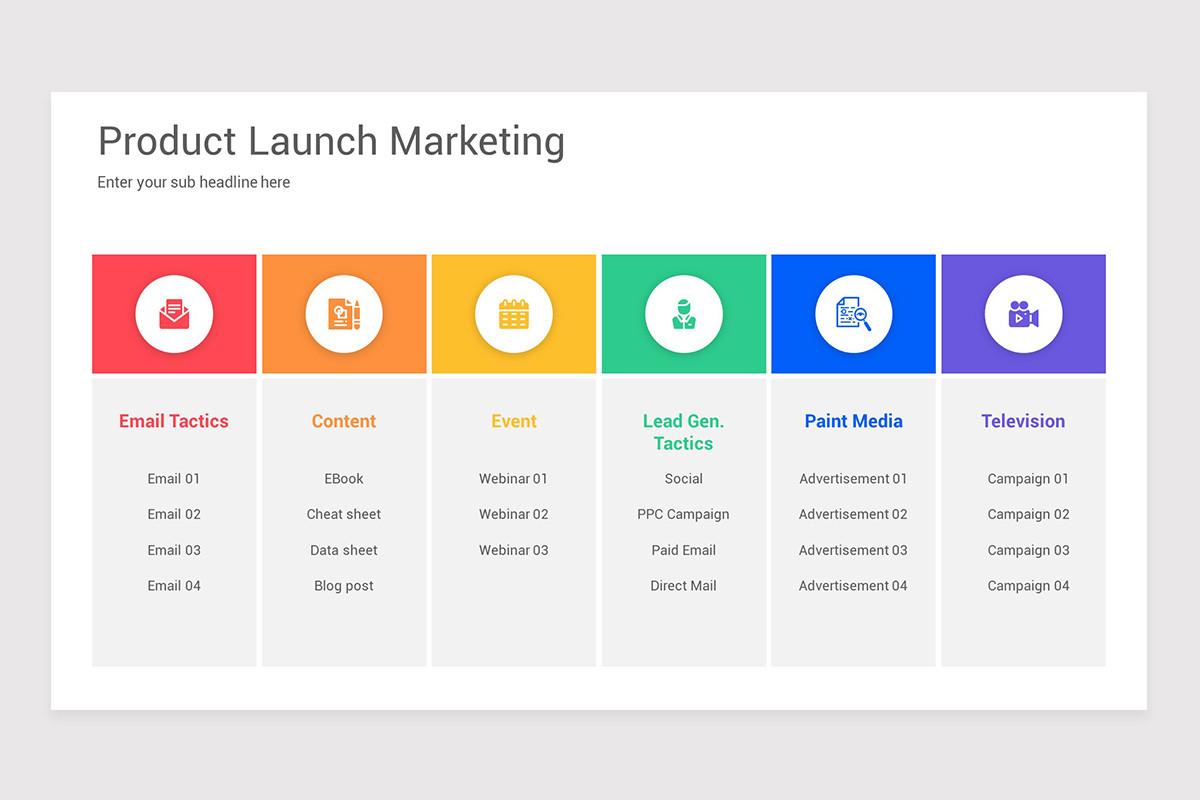Image resolution: width=1200 pixels, height=800 pixels.
Task: Select the content document and pencil icon
Action: (x=344, y=315)
